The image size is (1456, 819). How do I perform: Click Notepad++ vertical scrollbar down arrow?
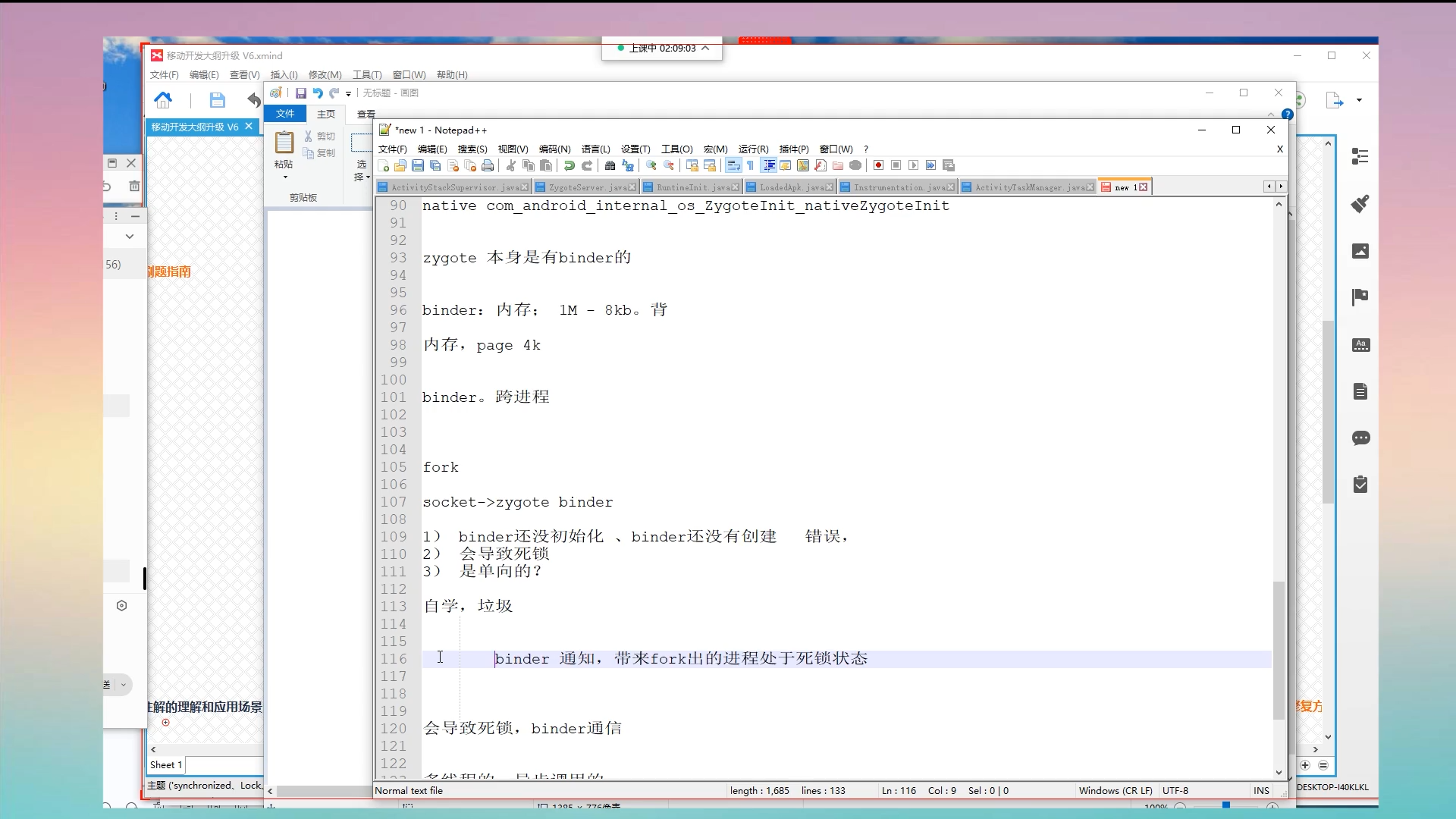1279,773
